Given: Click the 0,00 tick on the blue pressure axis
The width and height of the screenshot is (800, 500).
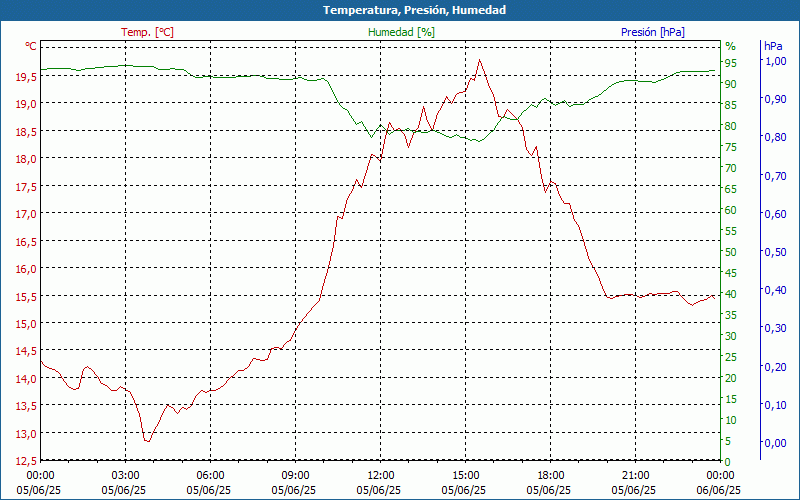Looking at the screenshot, I should (x=776, y=443).
